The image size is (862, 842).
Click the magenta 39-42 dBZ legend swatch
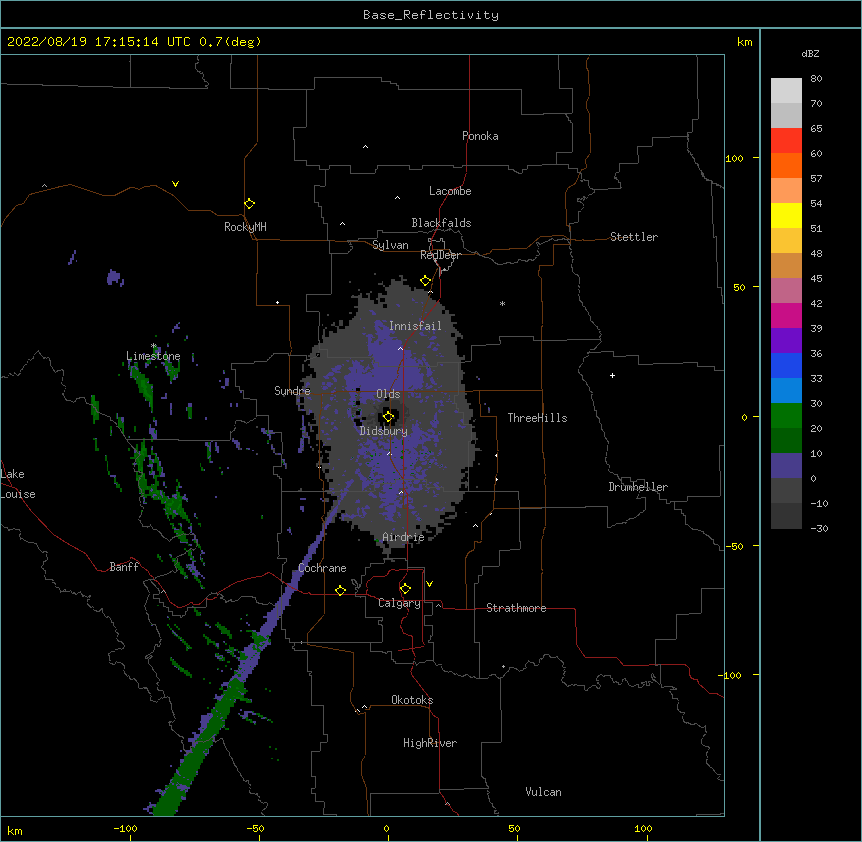click(x=786, y=316)
